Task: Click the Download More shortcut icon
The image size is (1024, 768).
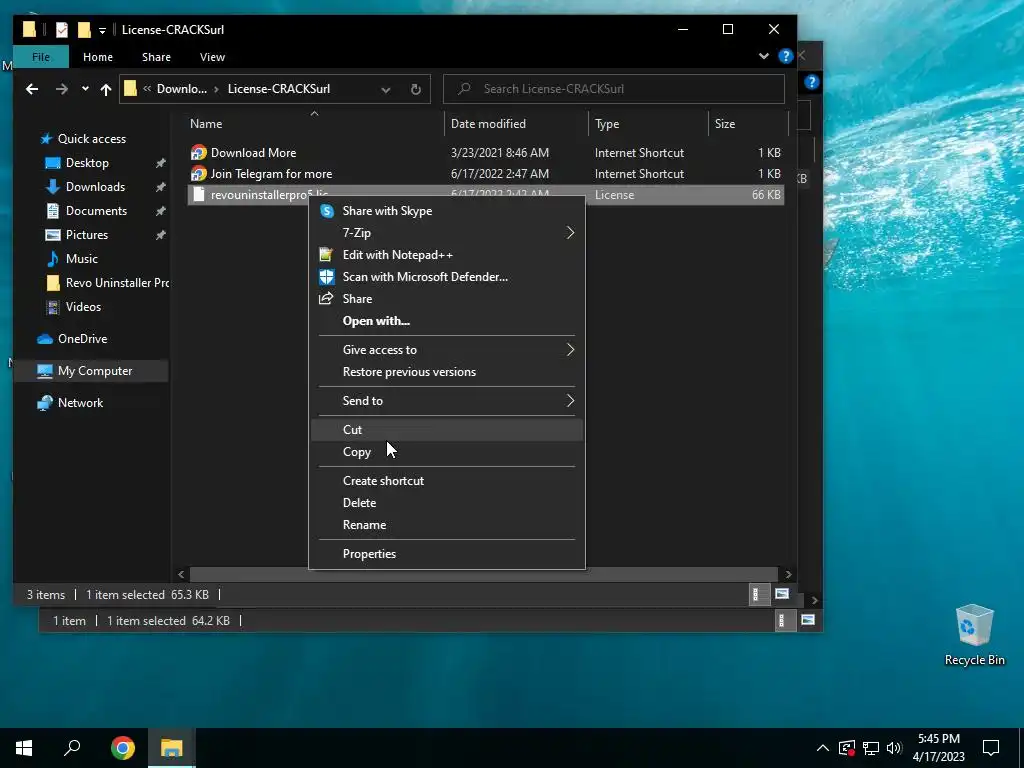Action: [x=199, y=153]
